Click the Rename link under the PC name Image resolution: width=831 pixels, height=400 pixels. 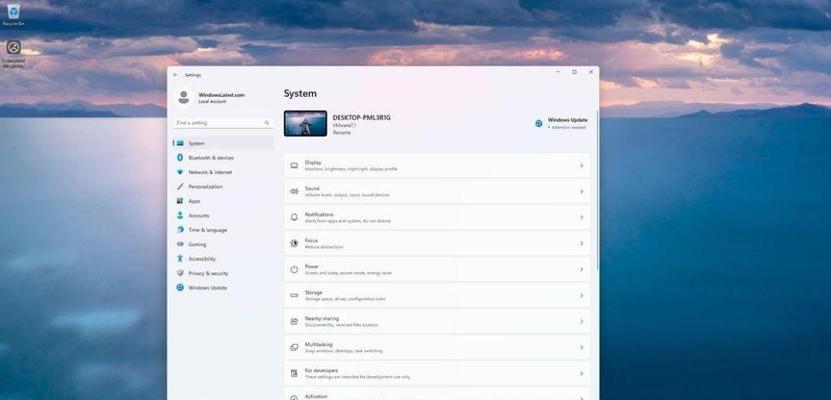coord(341,132)
